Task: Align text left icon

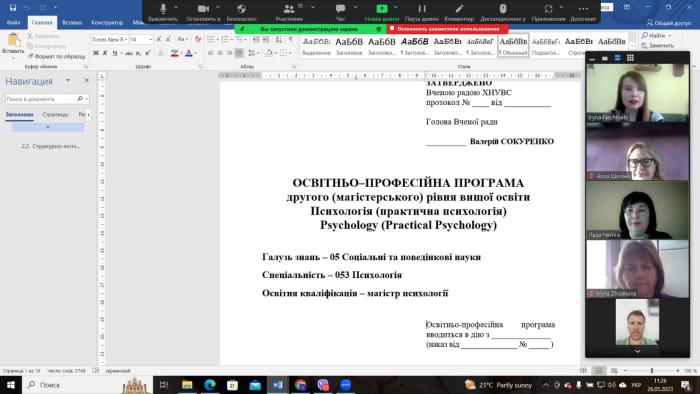Action: point(210,53)
